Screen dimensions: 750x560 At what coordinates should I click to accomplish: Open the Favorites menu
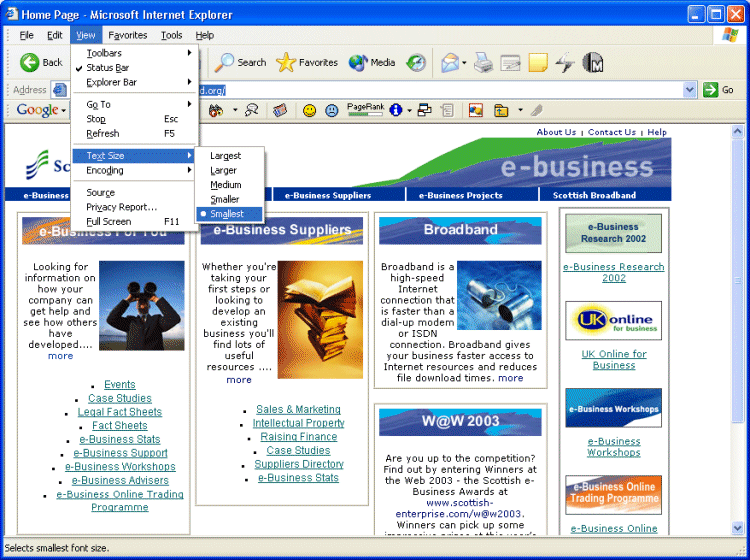[x=127, y=35]
